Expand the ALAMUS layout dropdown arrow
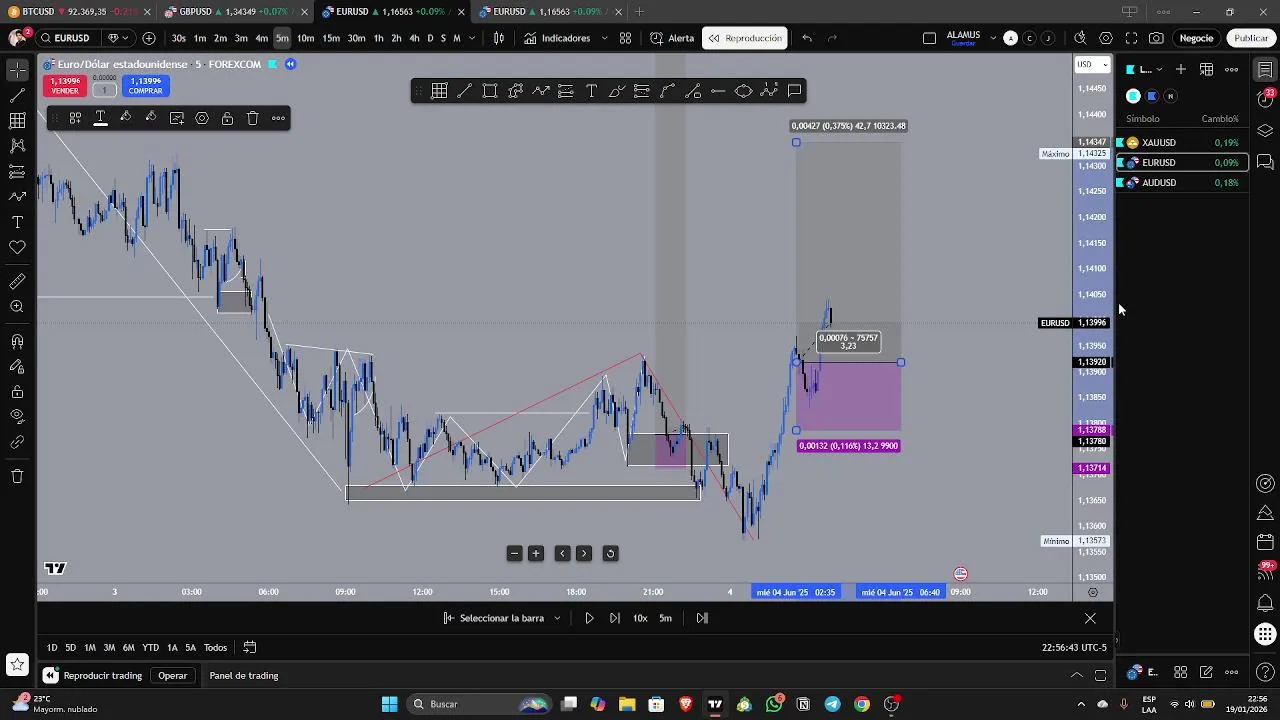The width and height of the screenshot is (1280, 720). tap(993, 38)
